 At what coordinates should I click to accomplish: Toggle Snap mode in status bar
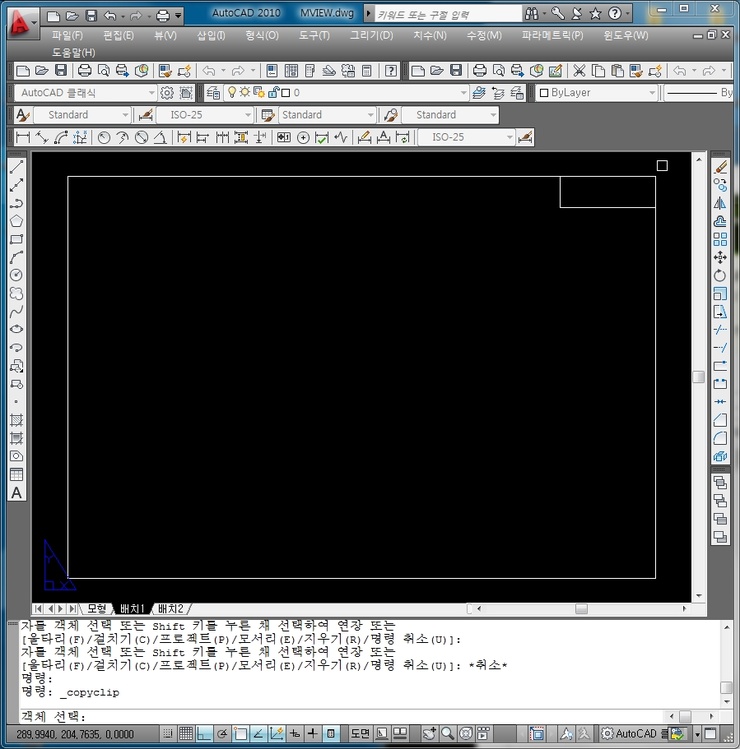[x=167, y=733]
